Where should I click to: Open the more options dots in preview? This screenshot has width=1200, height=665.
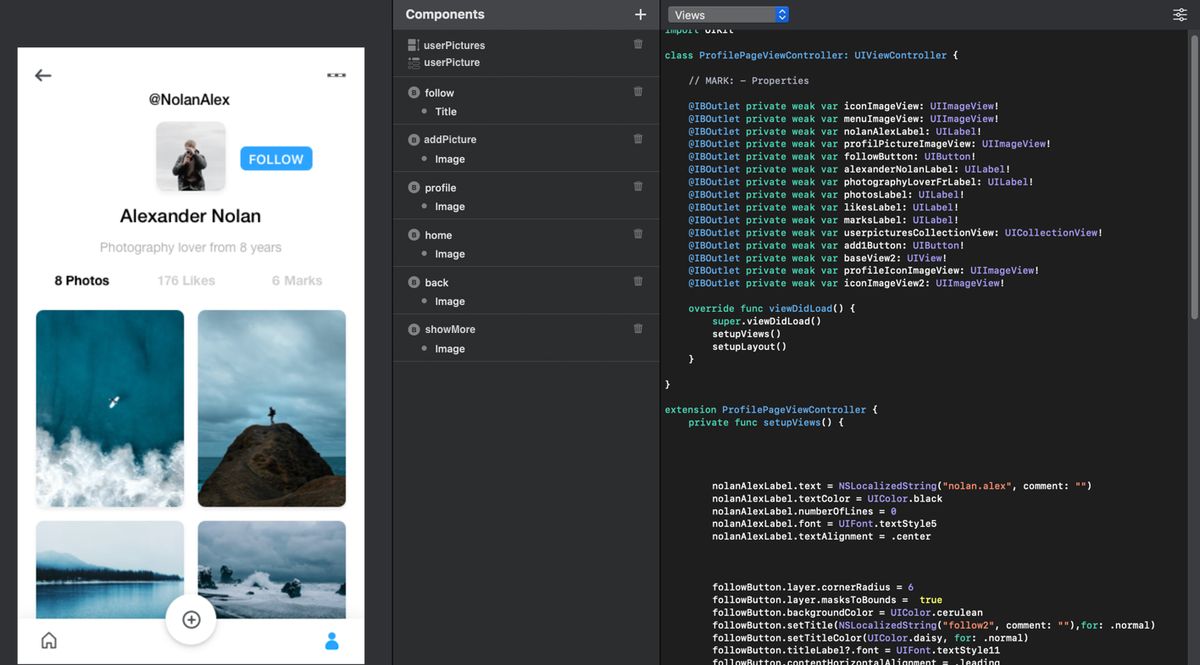(x=336, y=75)
